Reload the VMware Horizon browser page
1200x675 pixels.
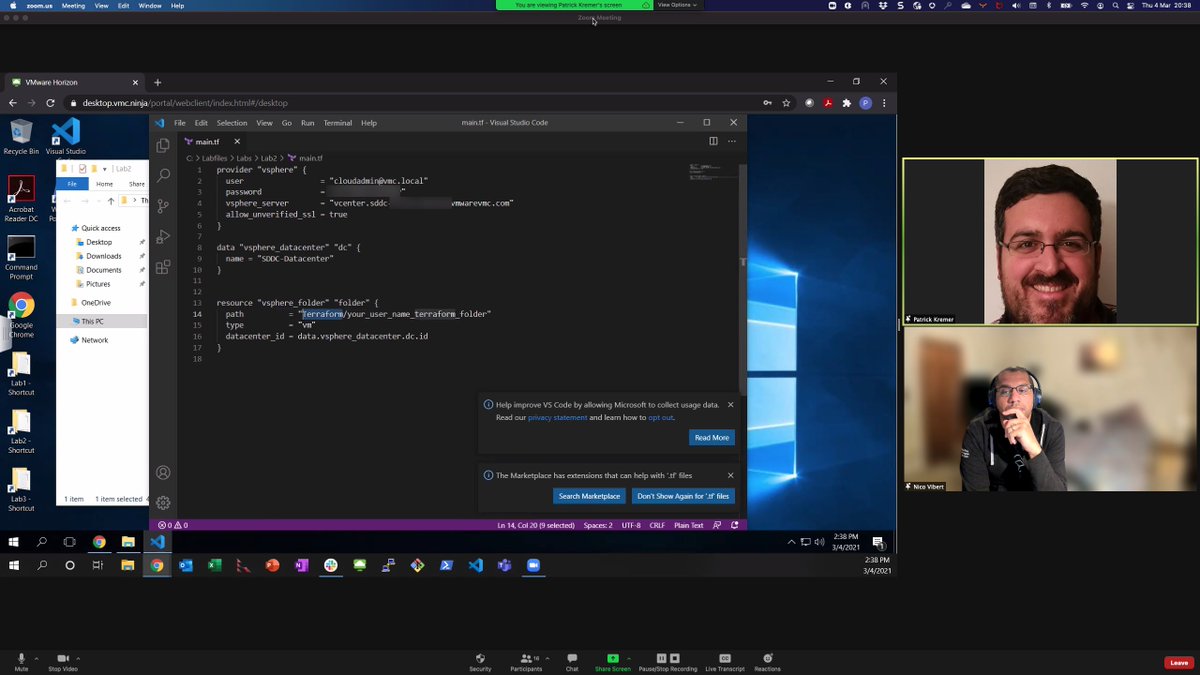coord(50,102)
